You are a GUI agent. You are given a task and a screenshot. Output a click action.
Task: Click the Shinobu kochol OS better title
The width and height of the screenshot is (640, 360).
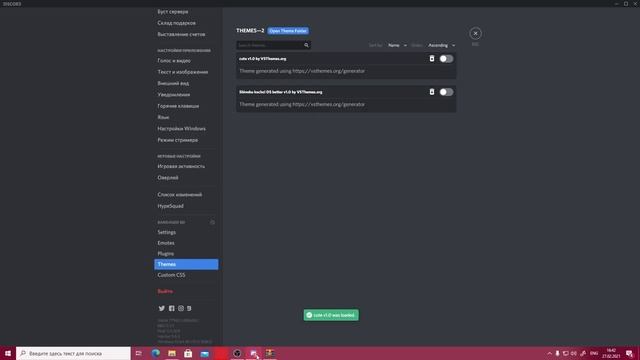point(280,92)
